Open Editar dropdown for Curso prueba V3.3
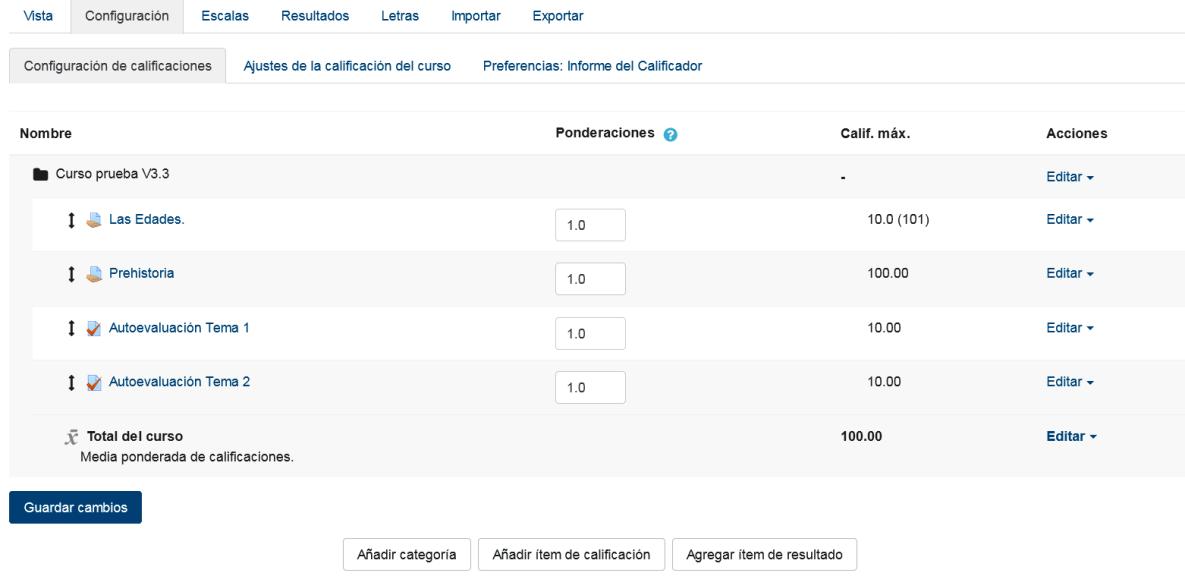 point(1069,177)
